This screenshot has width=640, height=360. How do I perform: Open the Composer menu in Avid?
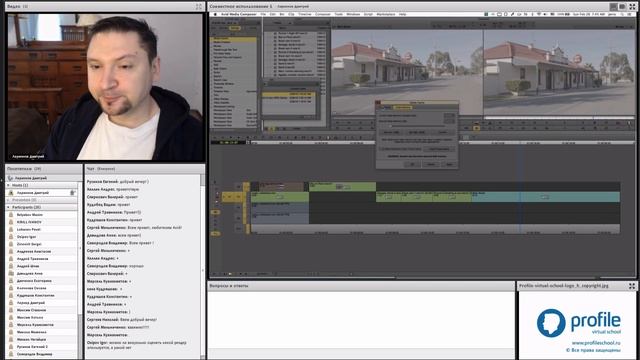322,14
